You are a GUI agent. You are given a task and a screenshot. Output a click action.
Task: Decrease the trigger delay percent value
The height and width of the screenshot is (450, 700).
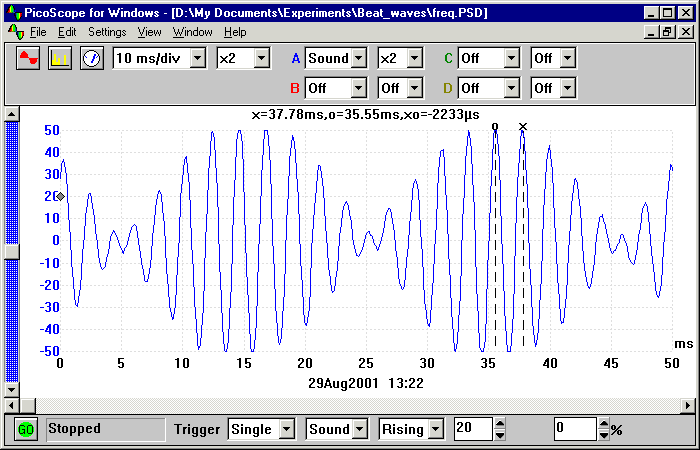(x=603, y=435)
